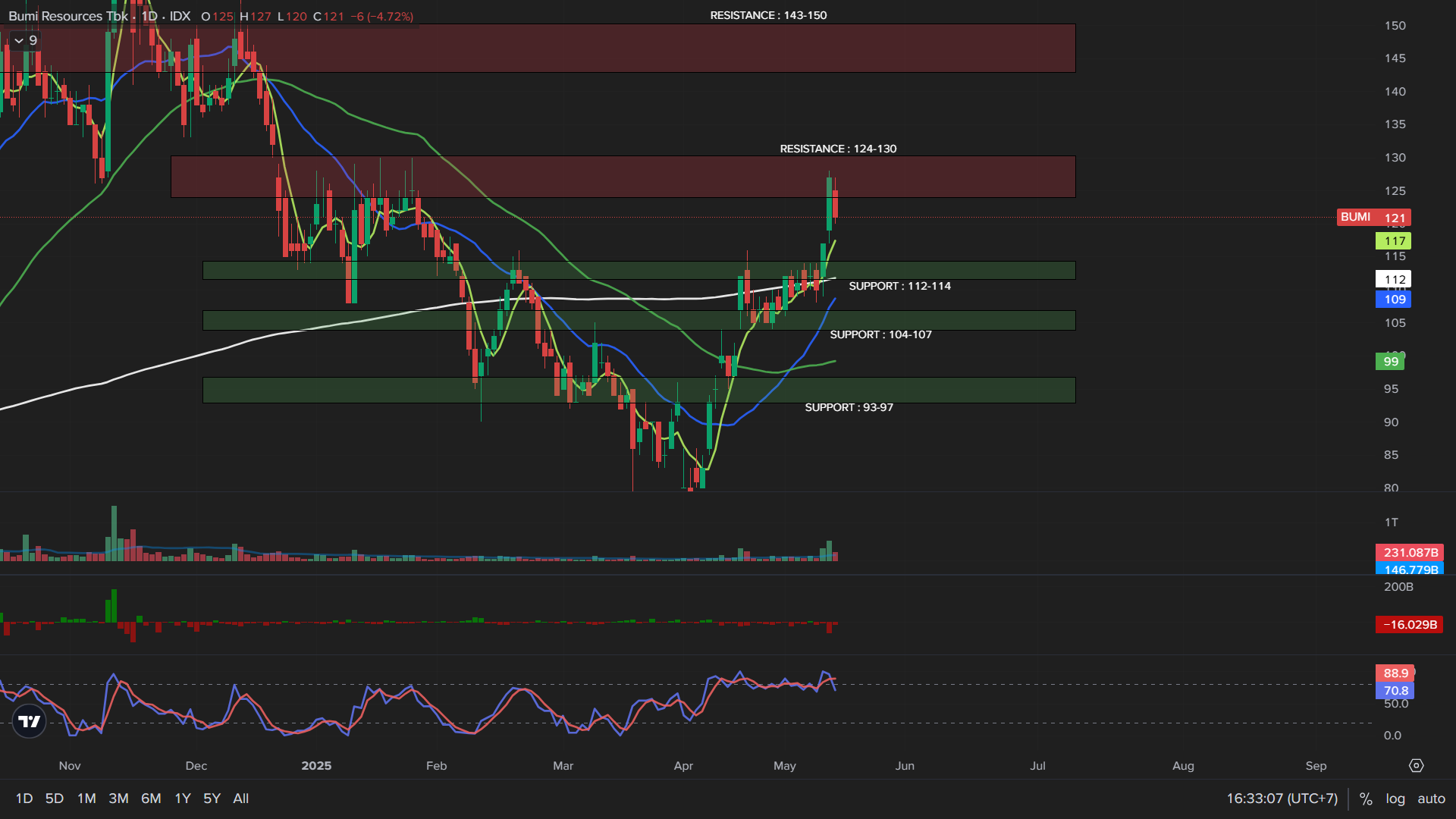Click the Nov label on time axis
This screenshot has width=1456, height=819.
(x=70, y=766)
